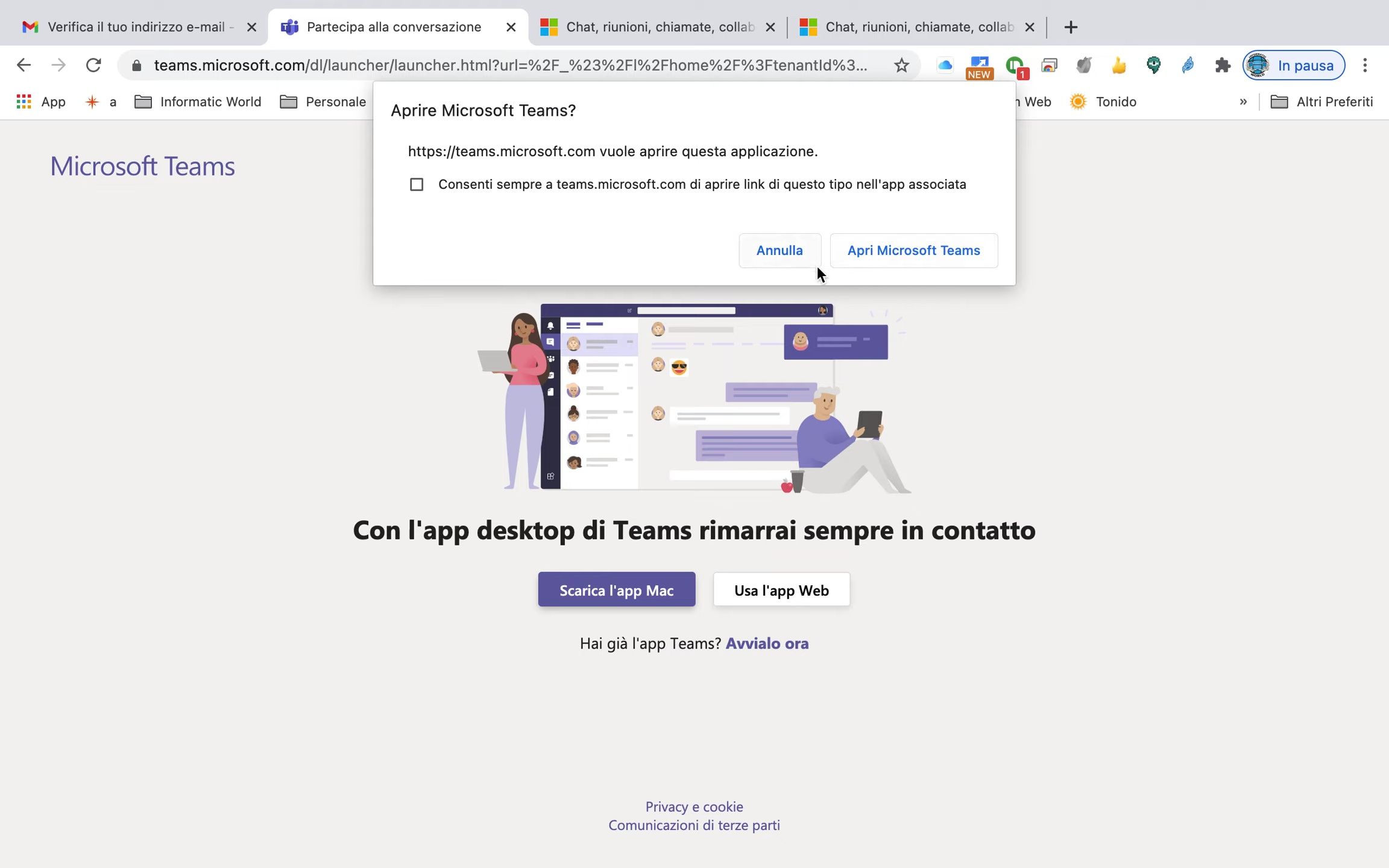Click Usa l'app Web button
Image resolution: width=1389 pixels, height=868 pixels.
pyautogui.click(x=781, y=590)
